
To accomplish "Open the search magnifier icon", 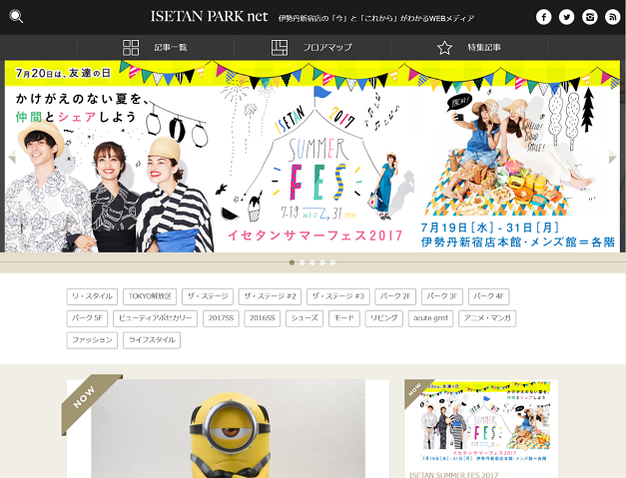I will coord(16,17).
